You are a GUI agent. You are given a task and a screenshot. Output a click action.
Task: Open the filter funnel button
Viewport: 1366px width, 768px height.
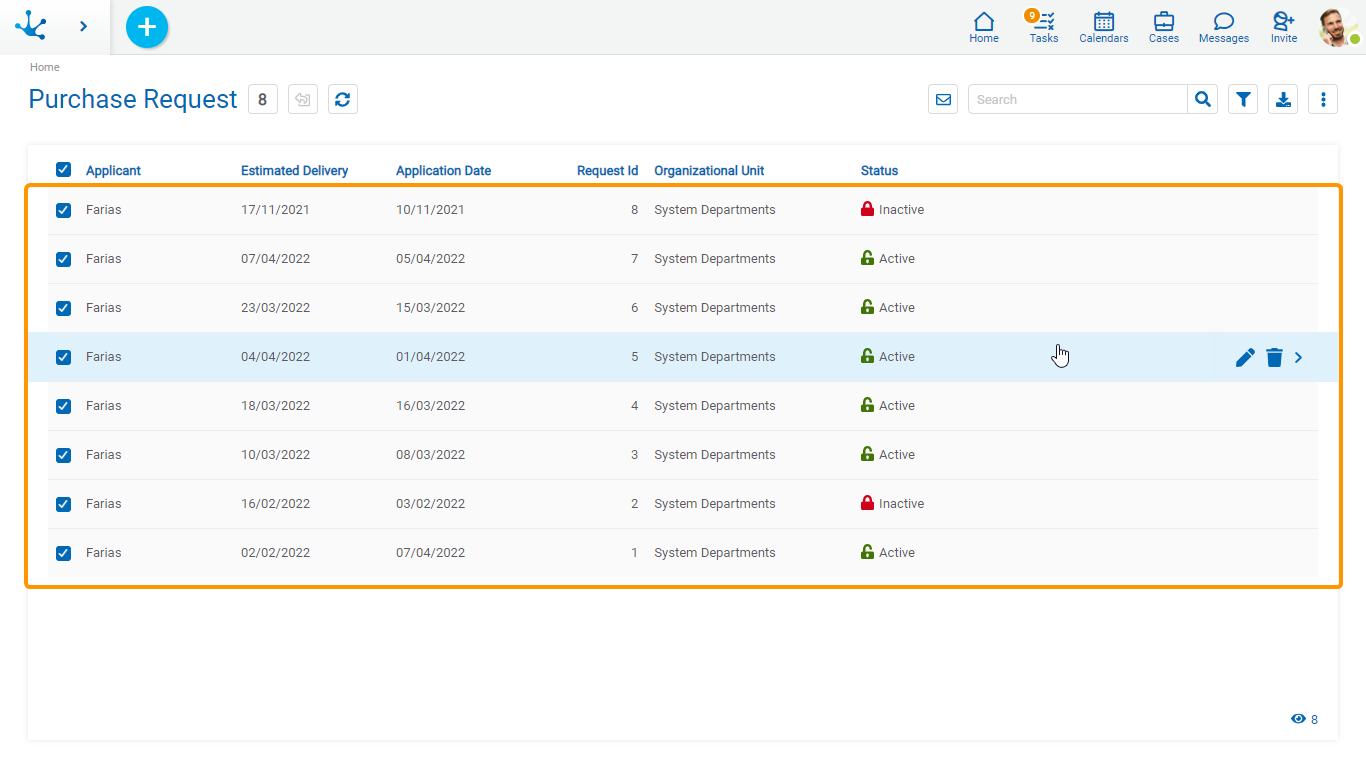[x=1243, y=99]
